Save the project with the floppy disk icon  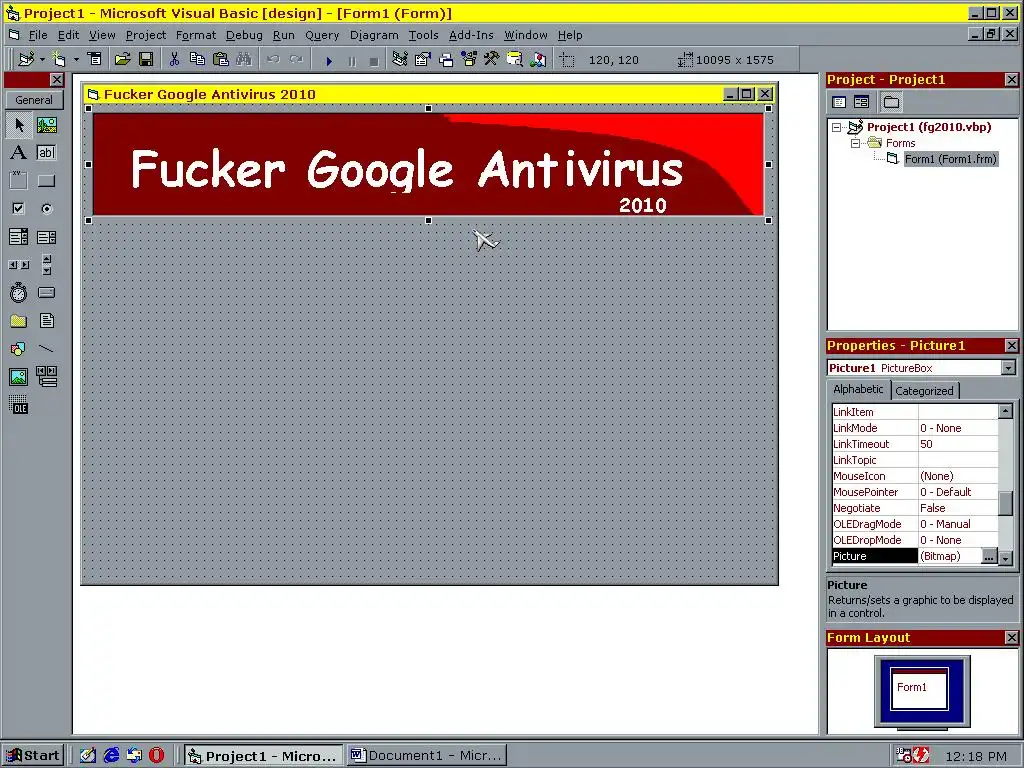(146, 59)
